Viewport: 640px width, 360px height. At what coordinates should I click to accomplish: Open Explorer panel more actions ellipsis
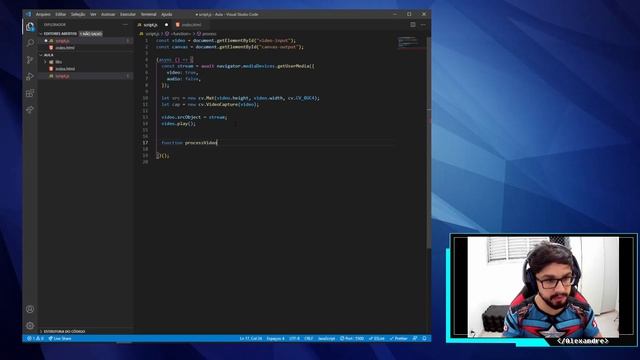pyautogui.click(x=125, y=24)
